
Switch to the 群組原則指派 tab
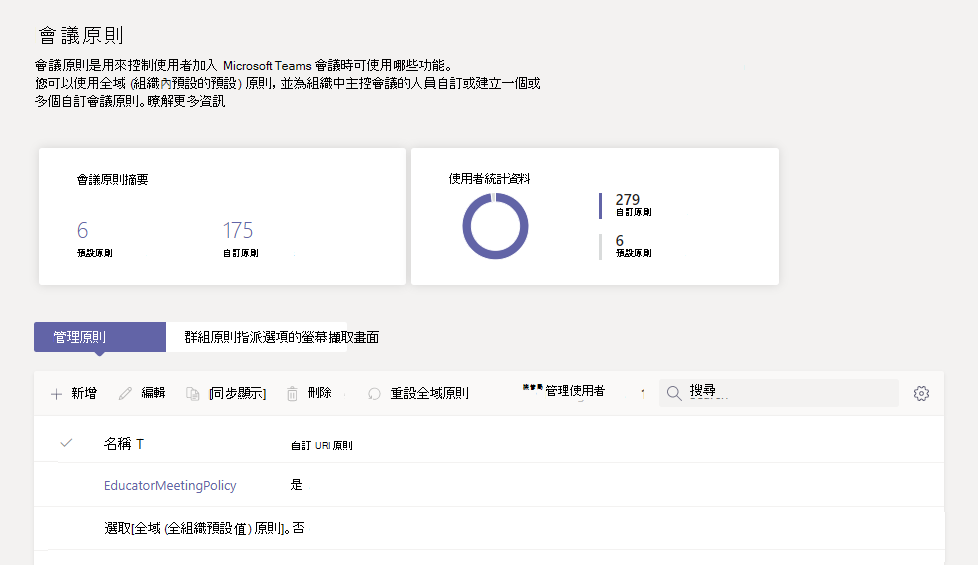point(256,337)
